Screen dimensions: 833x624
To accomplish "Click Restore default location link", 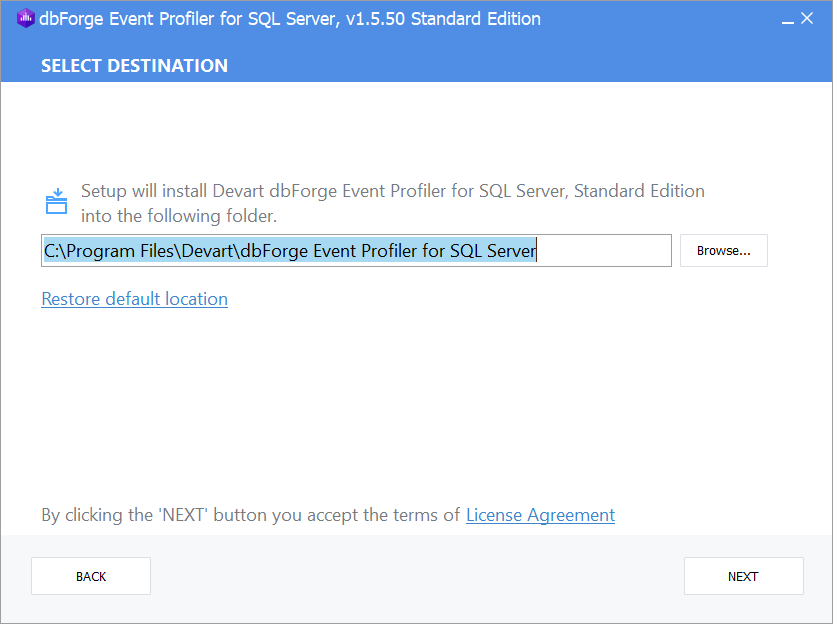I will tap(134, 299).
